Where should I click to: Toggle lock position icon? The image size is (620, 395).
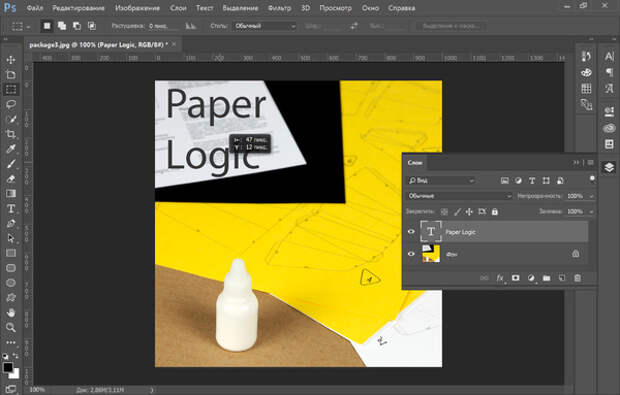(469, 212)
